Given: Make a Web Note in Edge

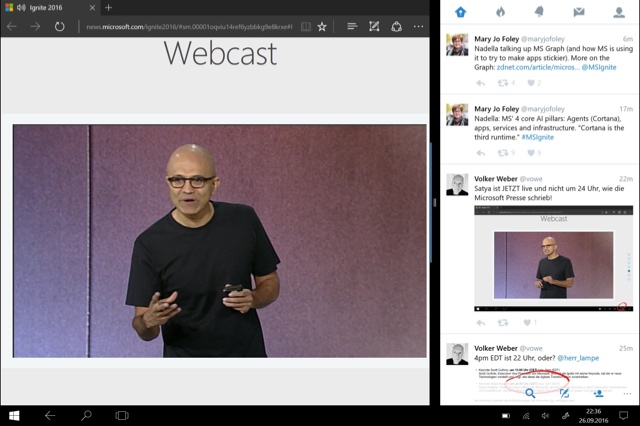Looking at the screenshot, I should pyautogui.click(x=373, y=27).
